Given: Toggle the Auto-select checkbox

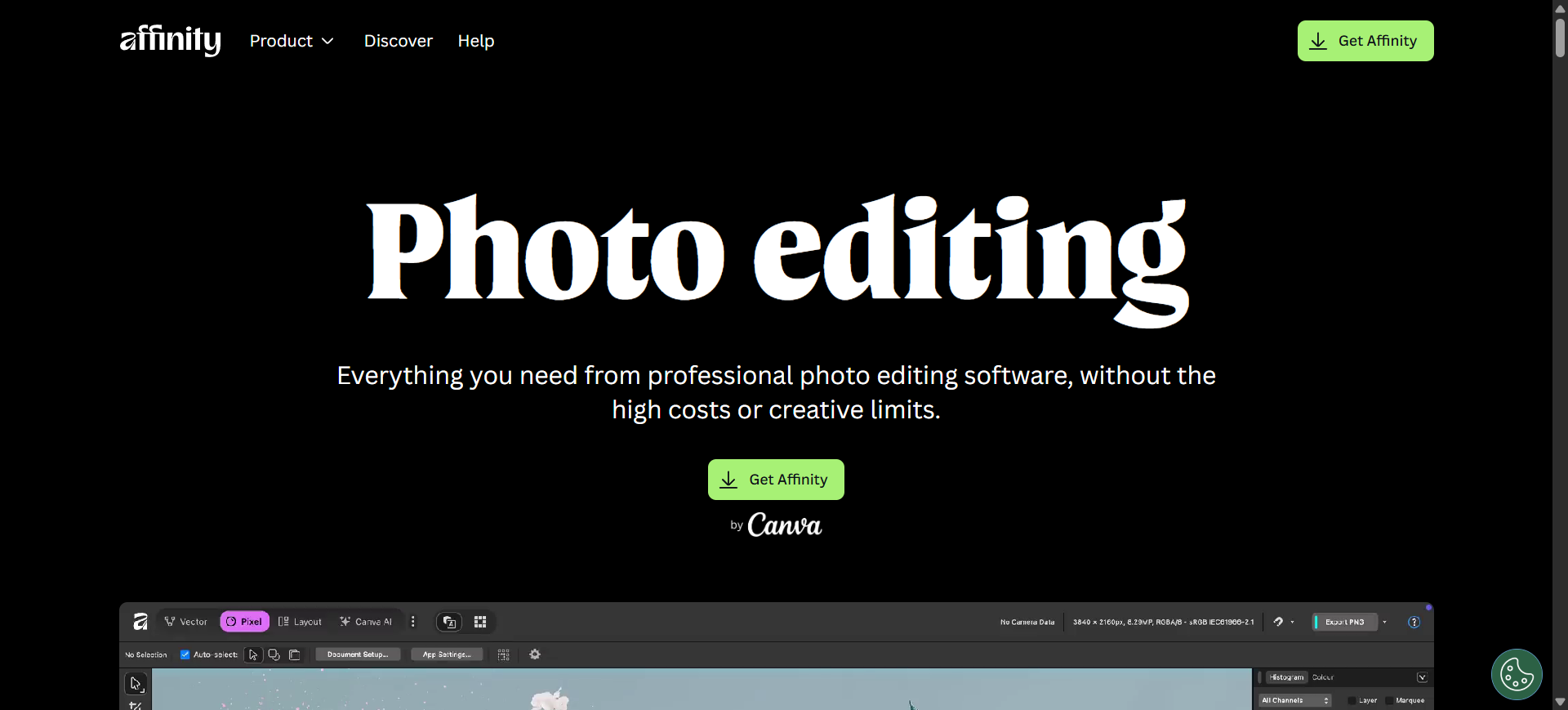Looking at the screenshot, I should pyautogui.click(x=185, y=654).
